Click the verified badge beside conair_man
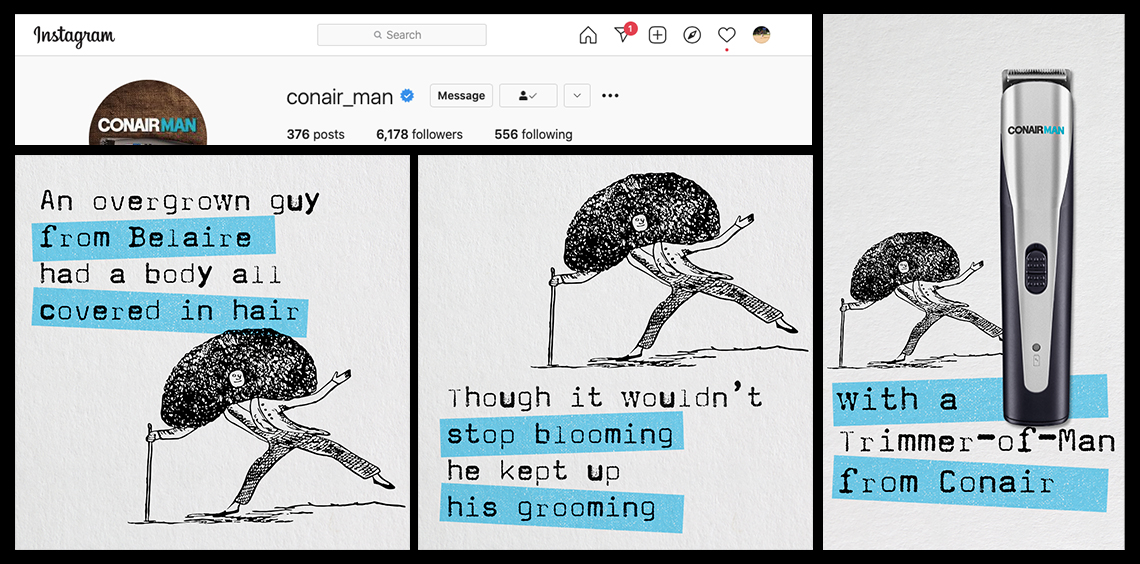 407,95
